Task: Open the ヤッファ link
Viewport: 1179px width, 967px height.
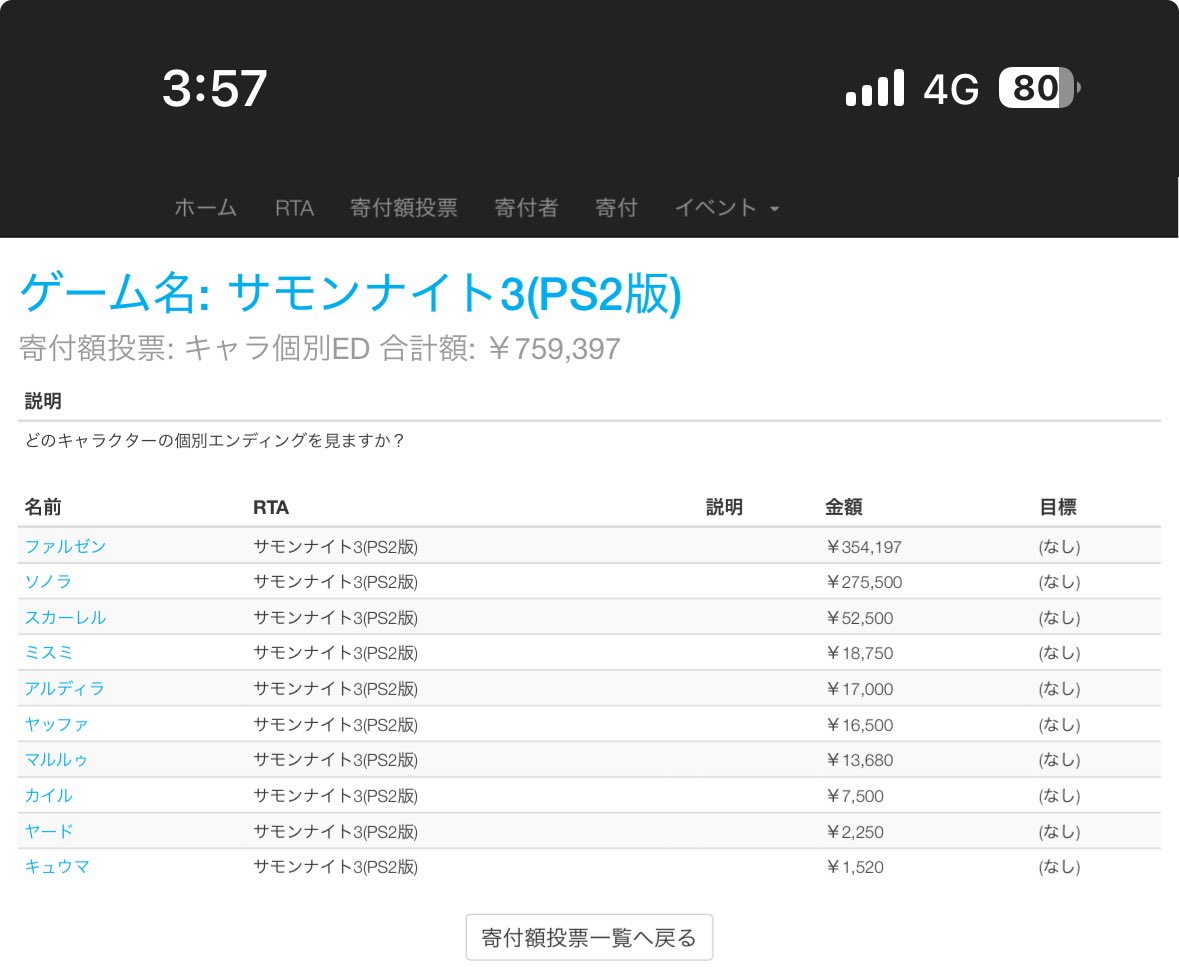Action: [56, 725]
